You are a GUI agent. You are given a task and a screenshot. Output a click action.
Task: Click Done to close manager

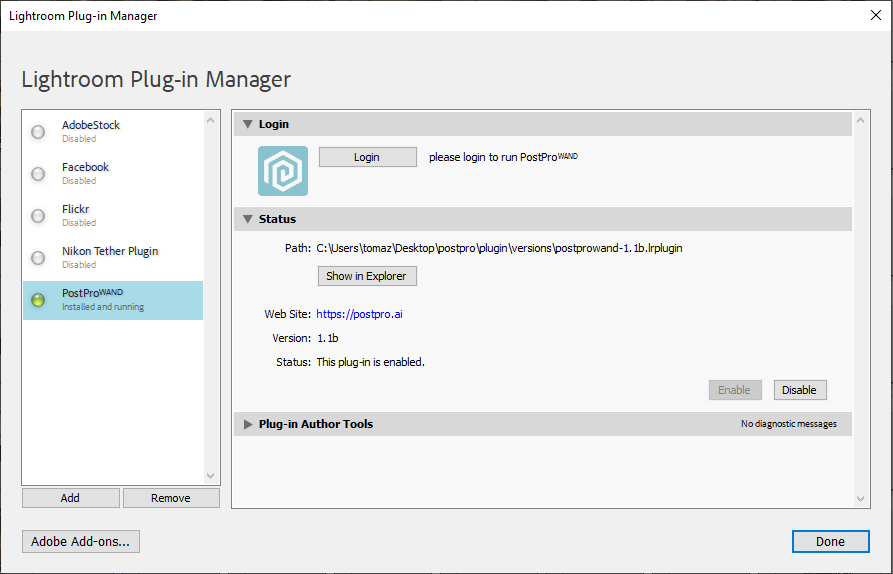[x=830, y=542]
